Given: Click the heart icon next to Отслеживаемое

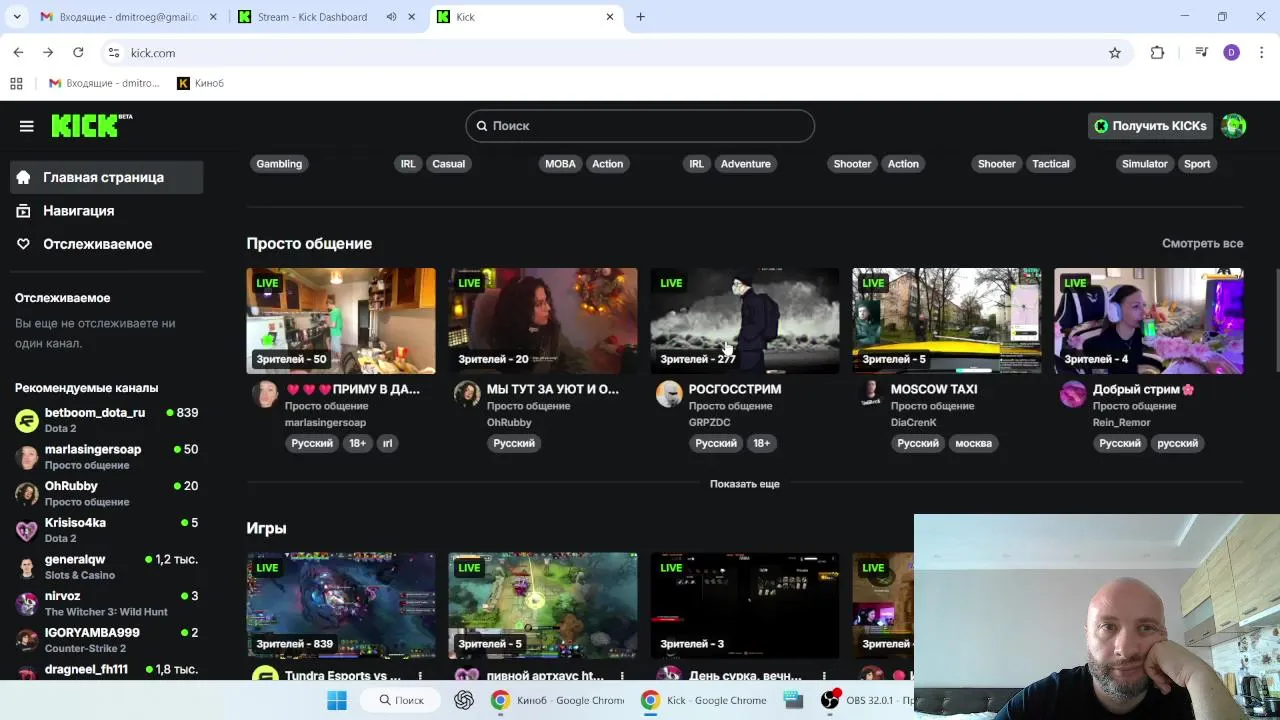Looking at the screenshot, I should coord(24,244).
